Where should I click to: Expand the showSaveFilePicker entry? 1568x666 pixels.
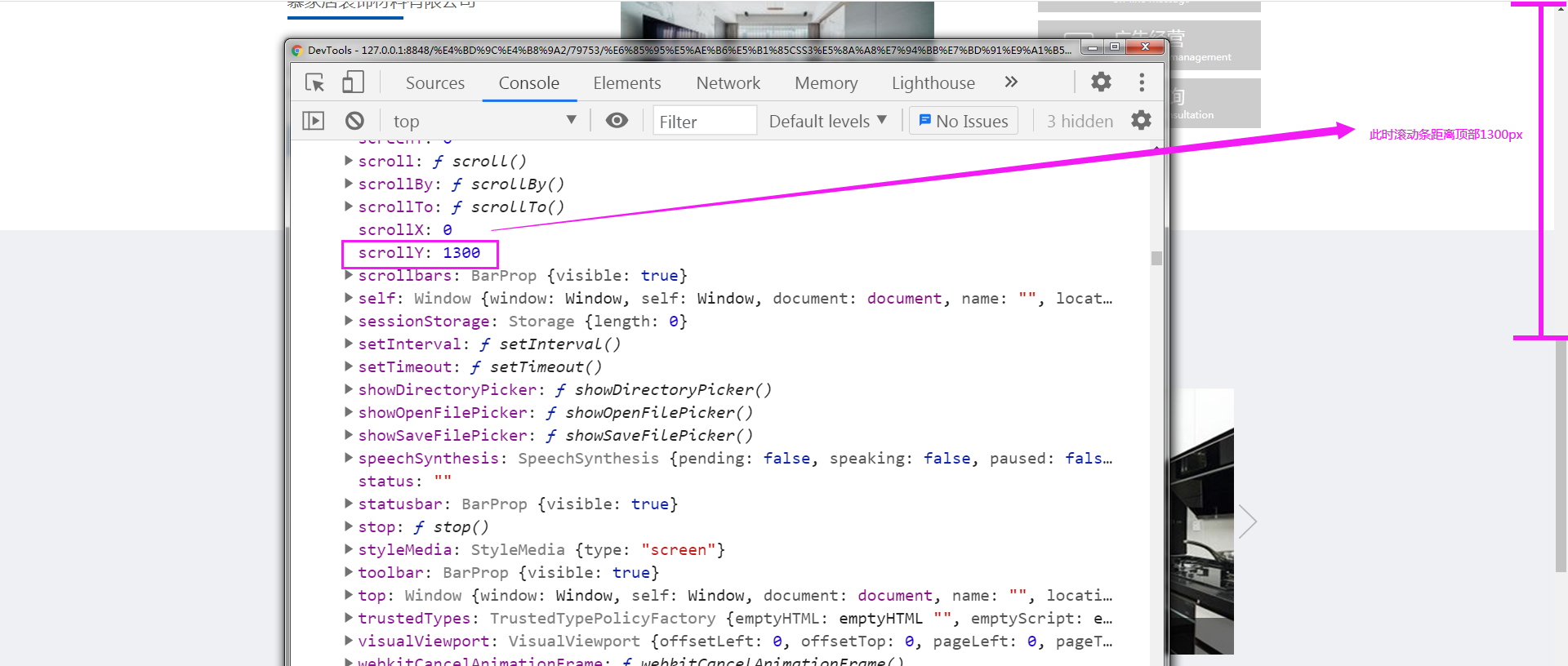[349, 435]
